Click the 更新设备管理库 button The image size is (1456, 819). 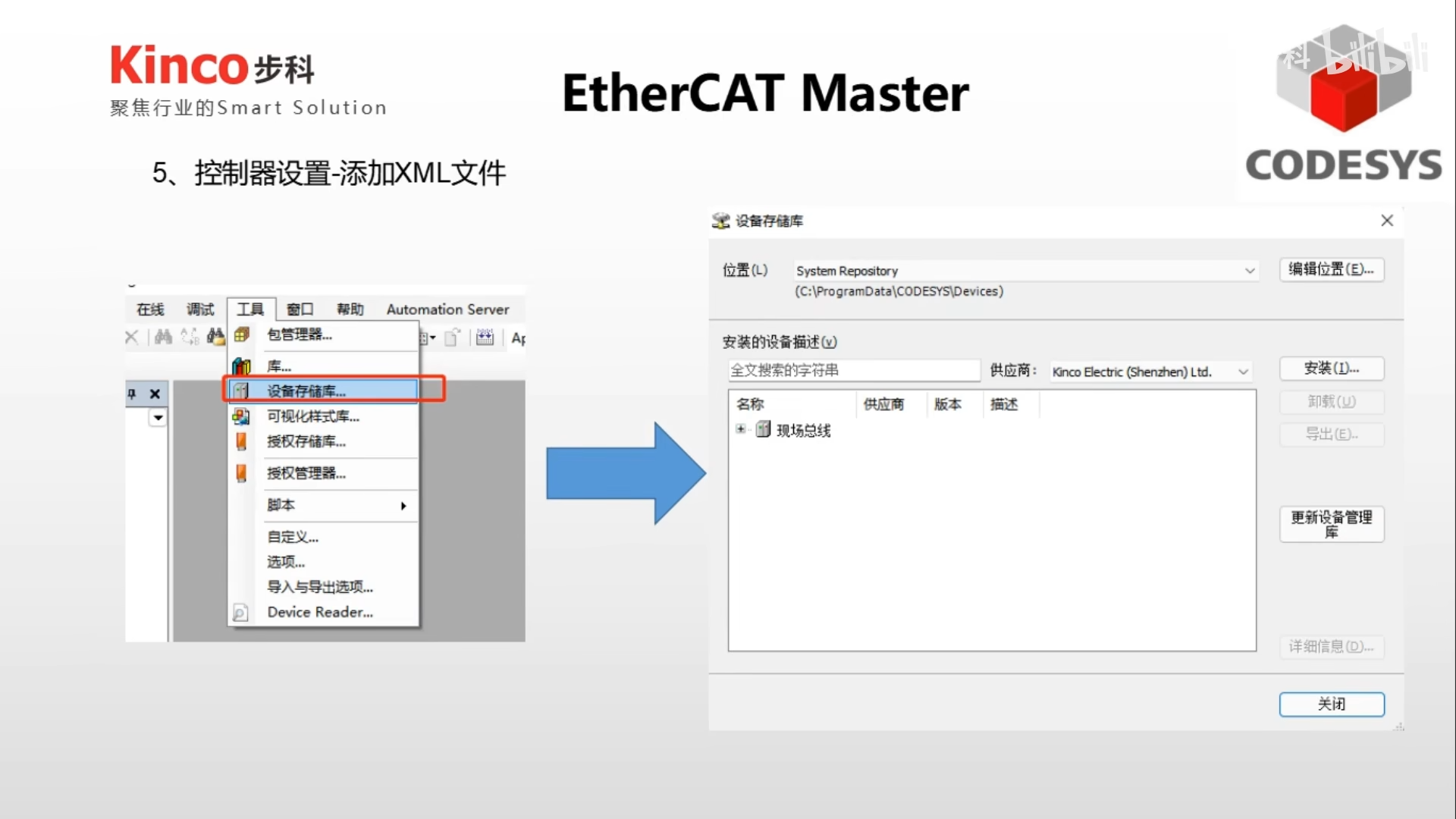coord(1332,524)
